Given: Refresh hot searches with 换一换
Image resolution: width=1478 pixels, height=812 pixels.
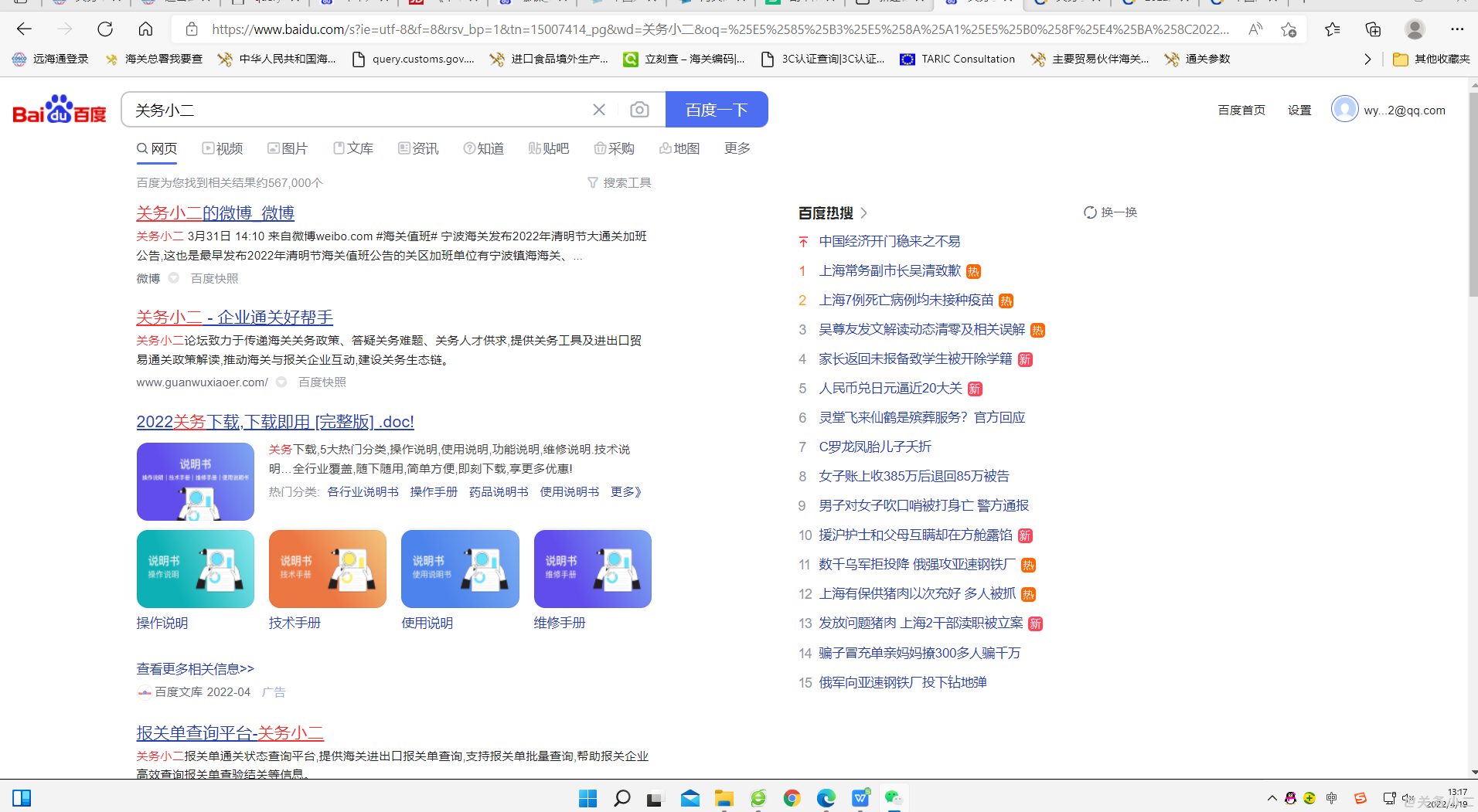Looking at the screenshot, I should [x=1110, y=212].
